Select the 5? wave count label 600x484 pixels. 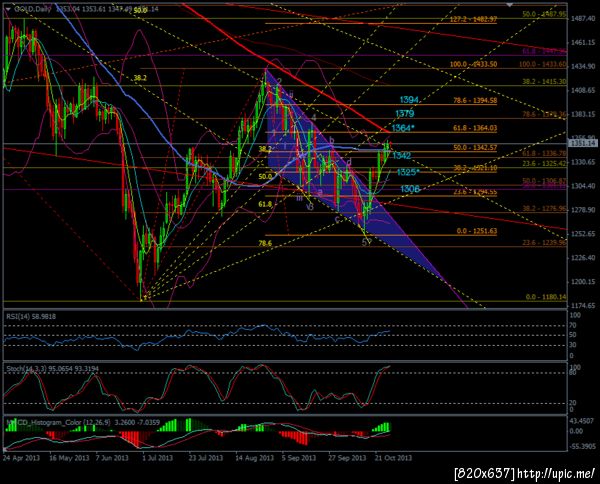pos(367,242)
